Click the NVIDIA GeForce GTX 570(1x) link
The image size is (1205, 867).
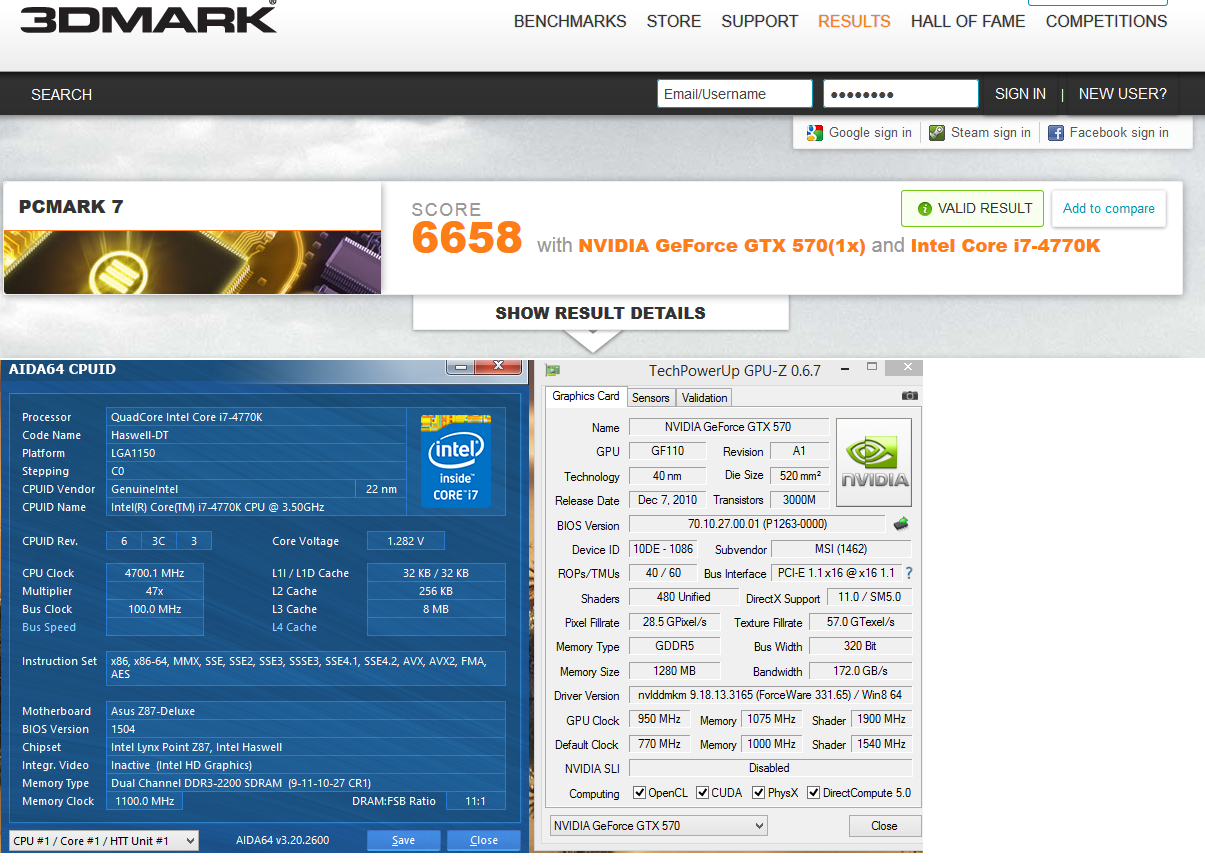tap(722, 245)
